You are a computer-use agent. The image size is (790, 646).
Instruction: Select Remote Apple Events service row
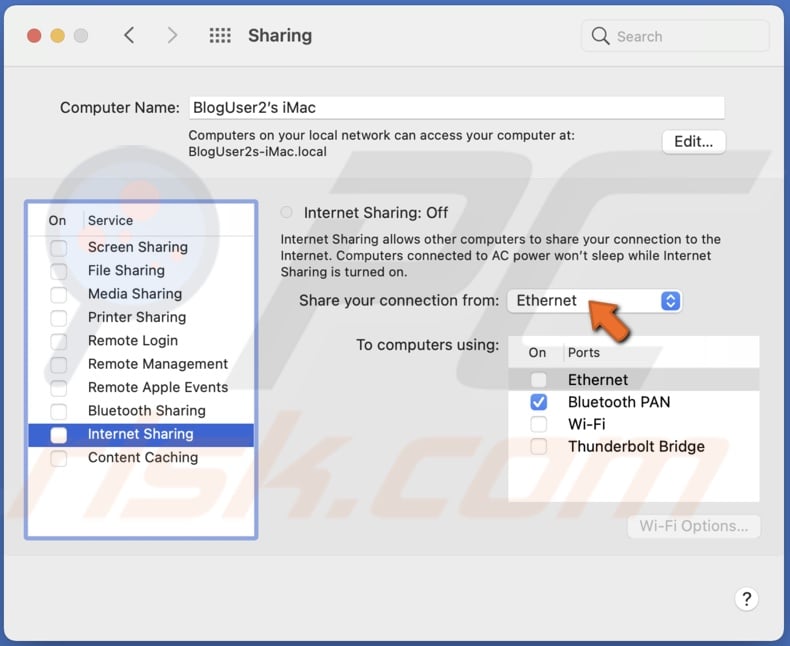pyautogui.click(x=141, y=387)
